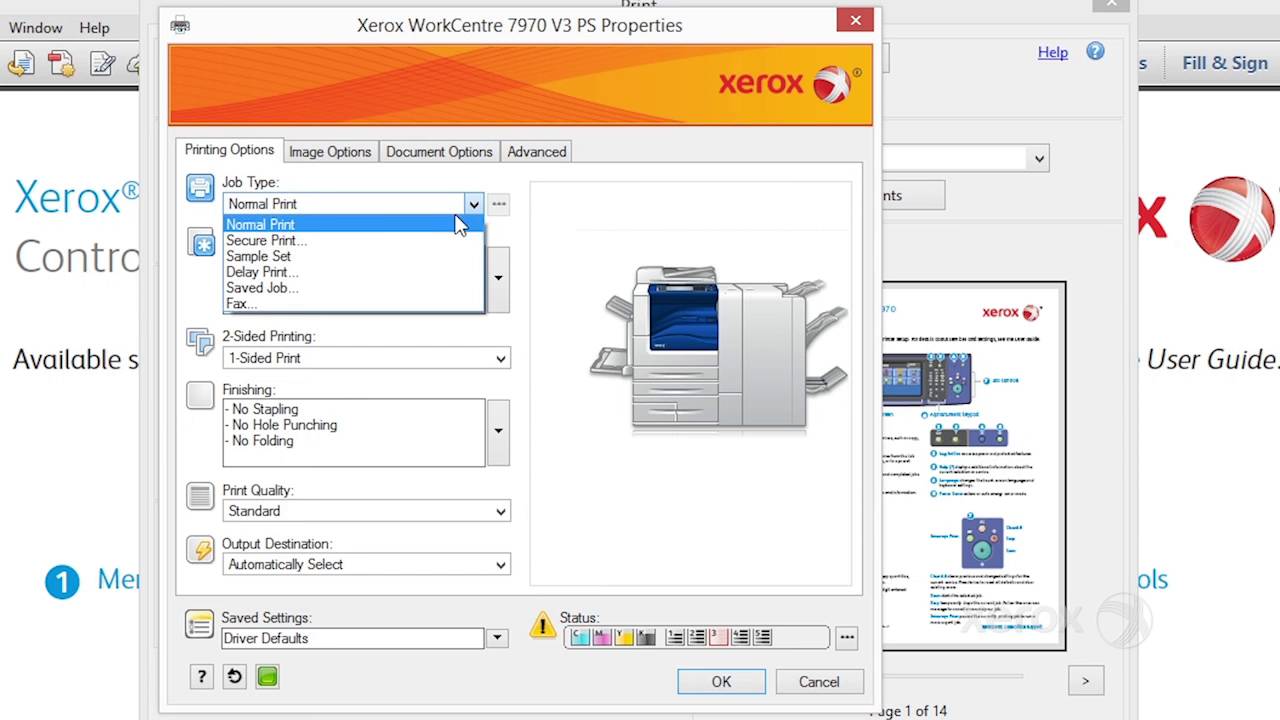
Task: Click the WorkCentre printer illustration
Action: point(719,348)
